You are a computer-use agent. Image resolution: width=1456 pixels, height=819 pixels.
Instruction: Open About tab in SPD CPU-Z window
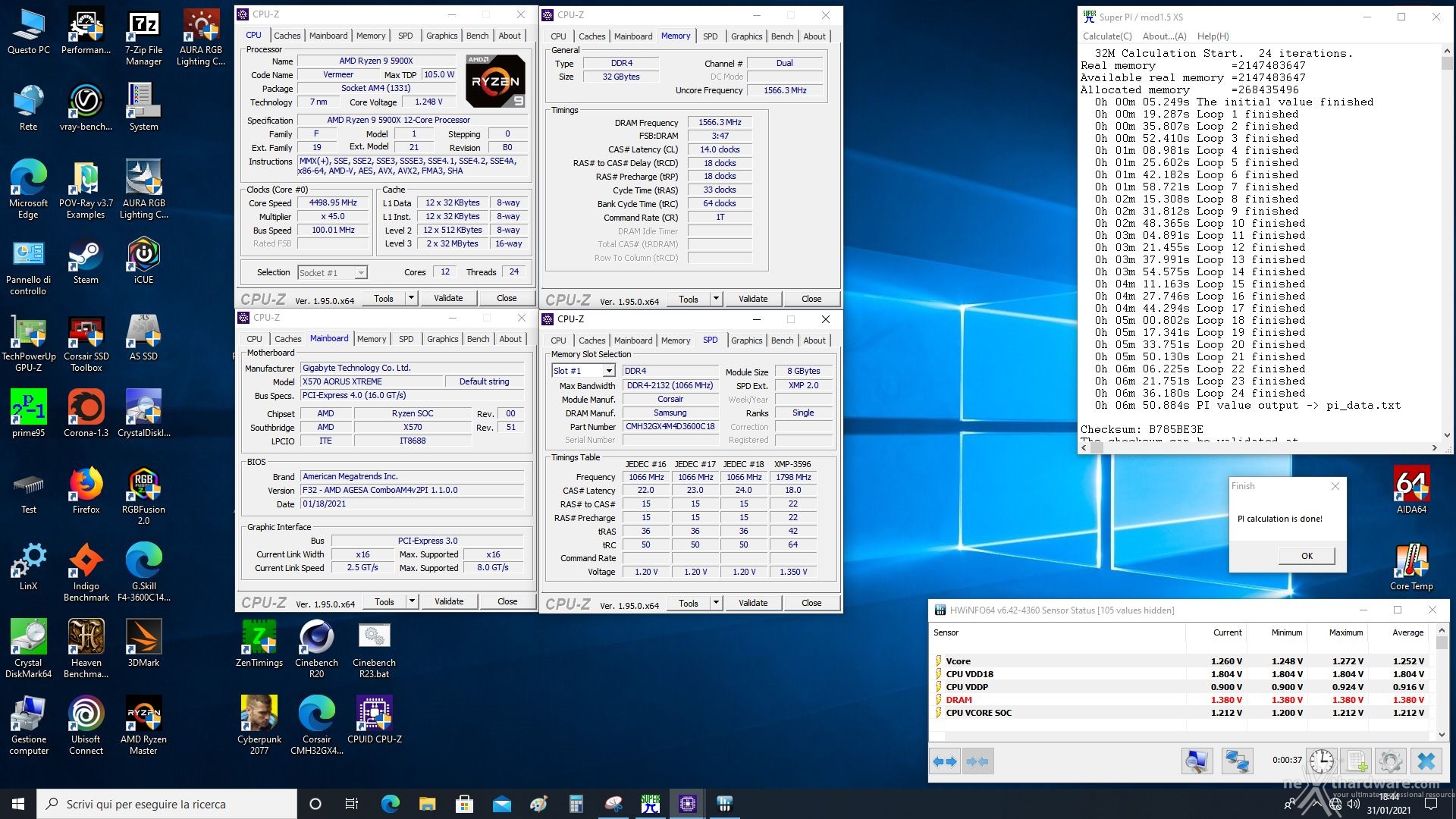[x=814, y=340]
